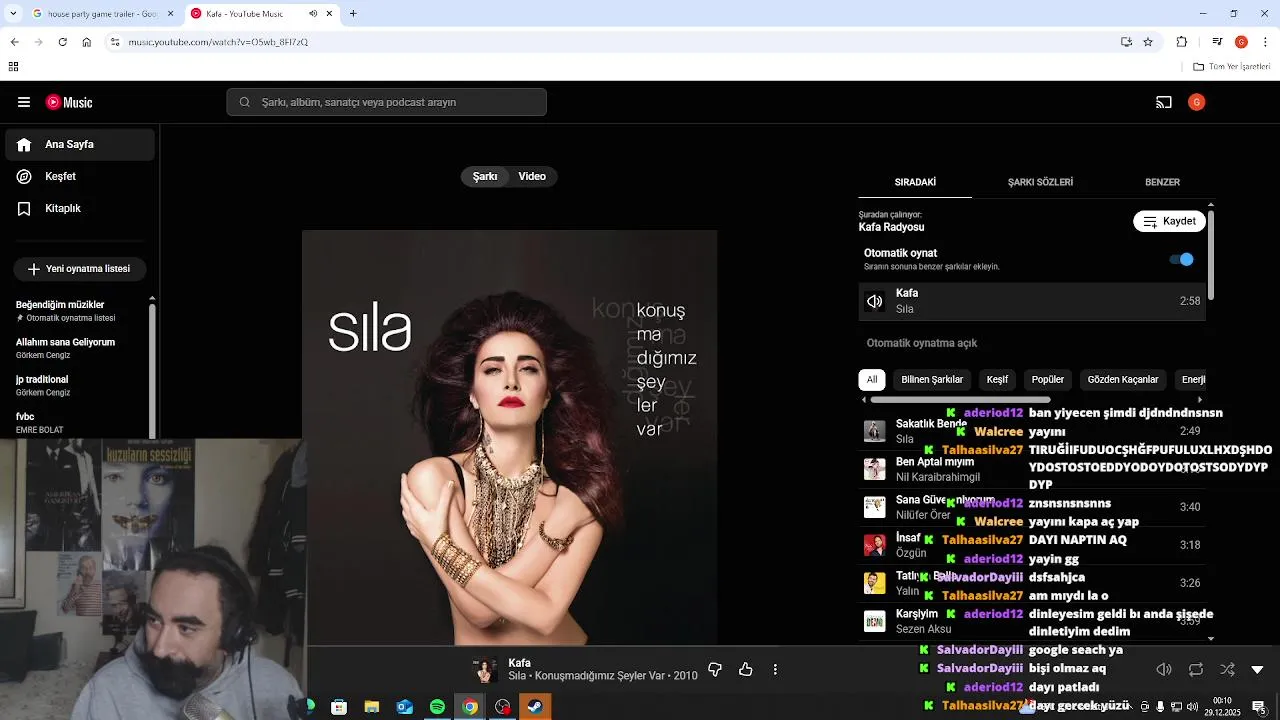The width and height of the screenshot is (1280, 720).
Task: Click the YouTube Music logo
Action: 69,102
